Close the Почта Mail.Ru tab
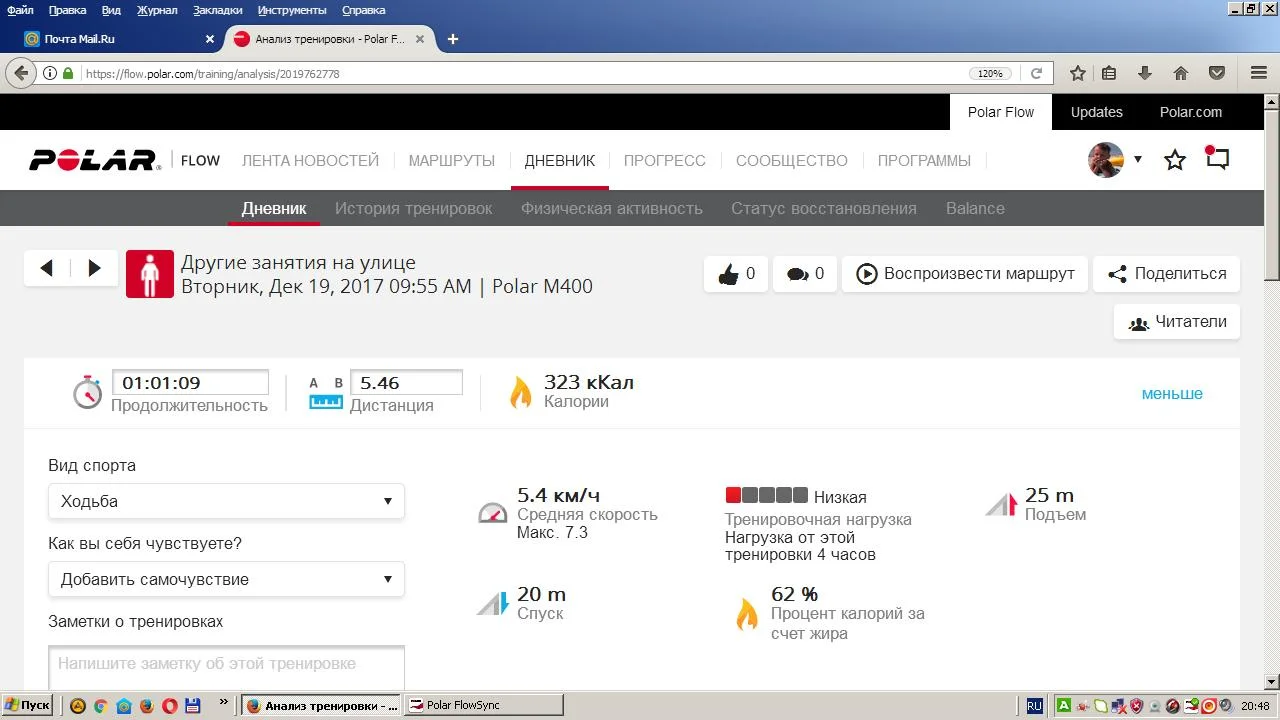The height and width of the screenshot is (720, 1280). click(210, 39)
